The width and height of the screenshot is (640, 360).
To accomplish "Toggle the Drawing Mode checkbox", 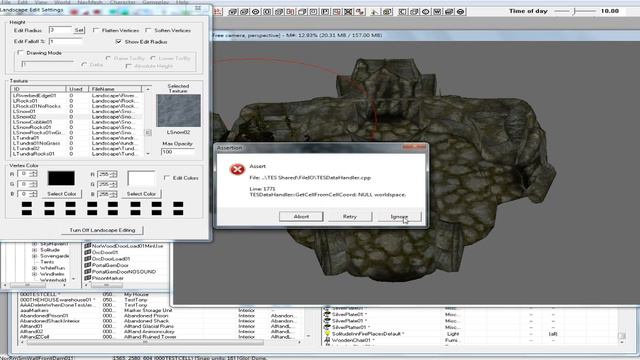I will [21, 53].
